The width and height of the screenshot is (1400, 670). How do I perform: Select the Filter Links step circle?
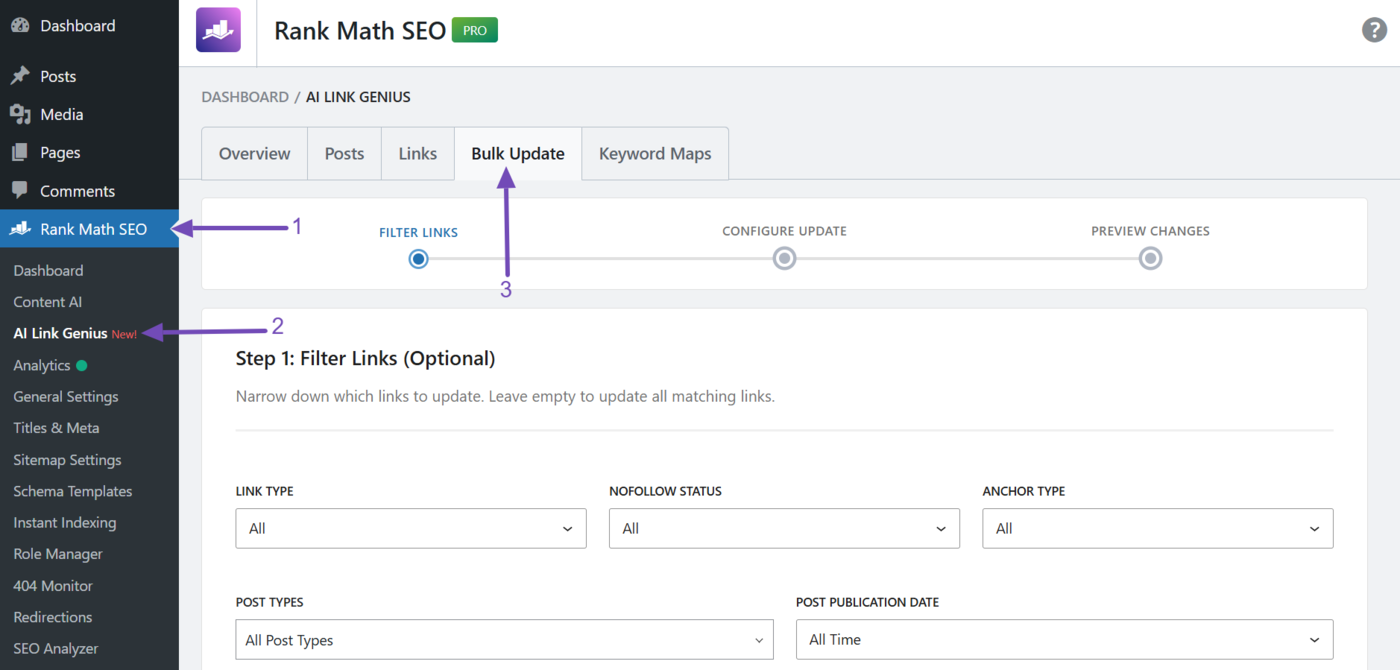click(x=419, y=259)
